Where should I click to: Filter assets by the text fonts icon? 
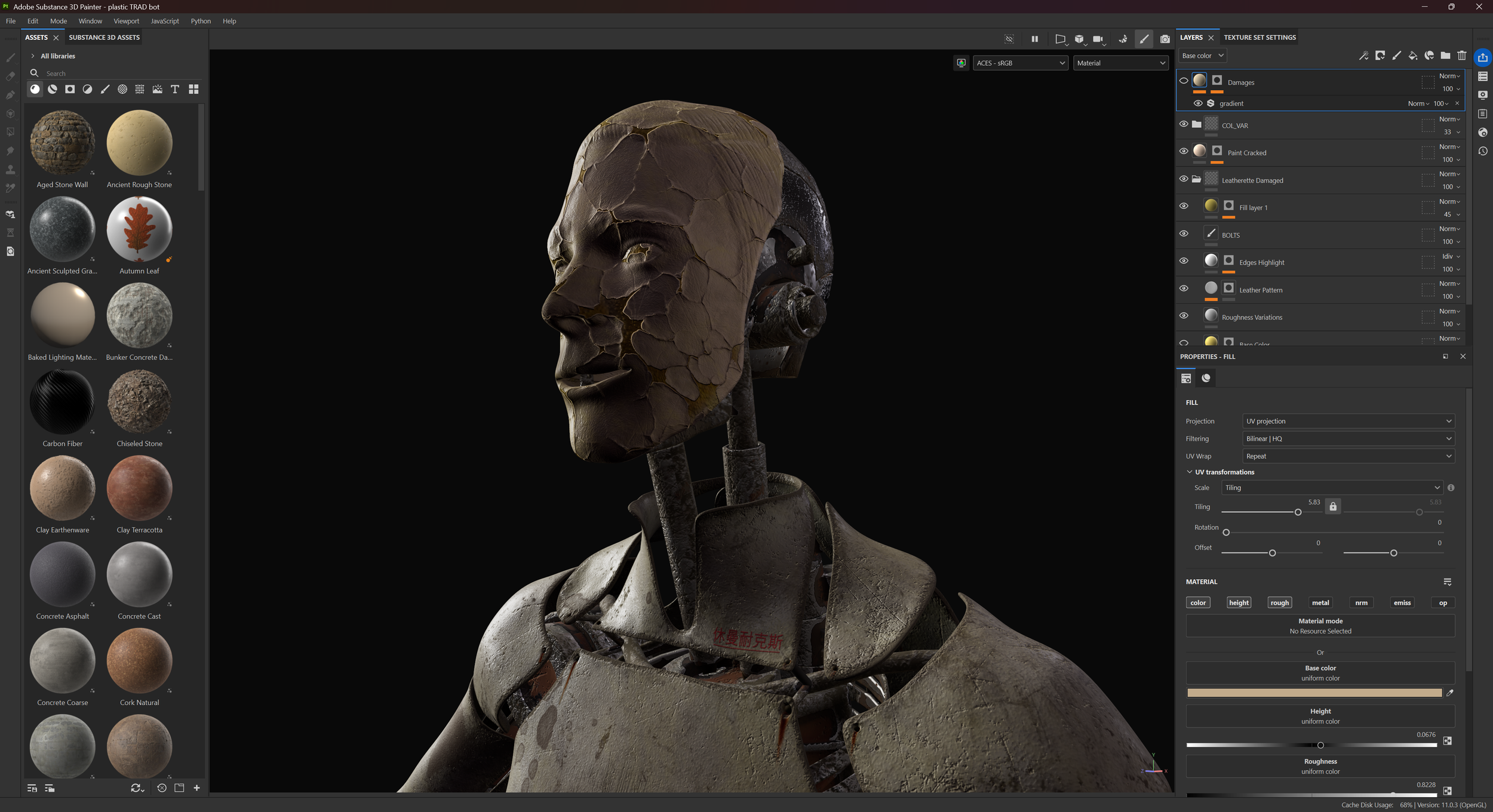[175, 90]
